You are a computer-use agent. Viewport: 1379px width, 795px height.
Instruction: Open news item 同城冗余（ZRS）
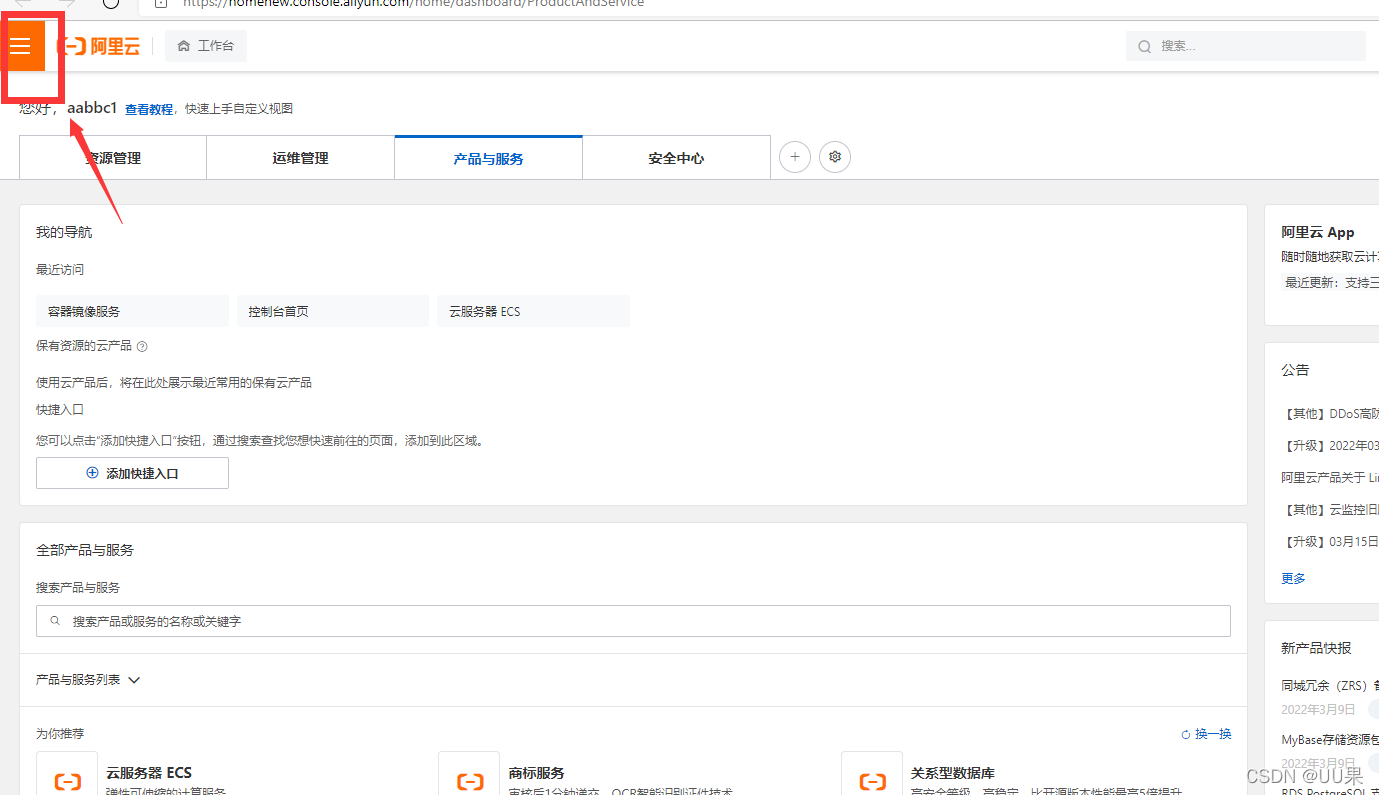point(1330,685)
